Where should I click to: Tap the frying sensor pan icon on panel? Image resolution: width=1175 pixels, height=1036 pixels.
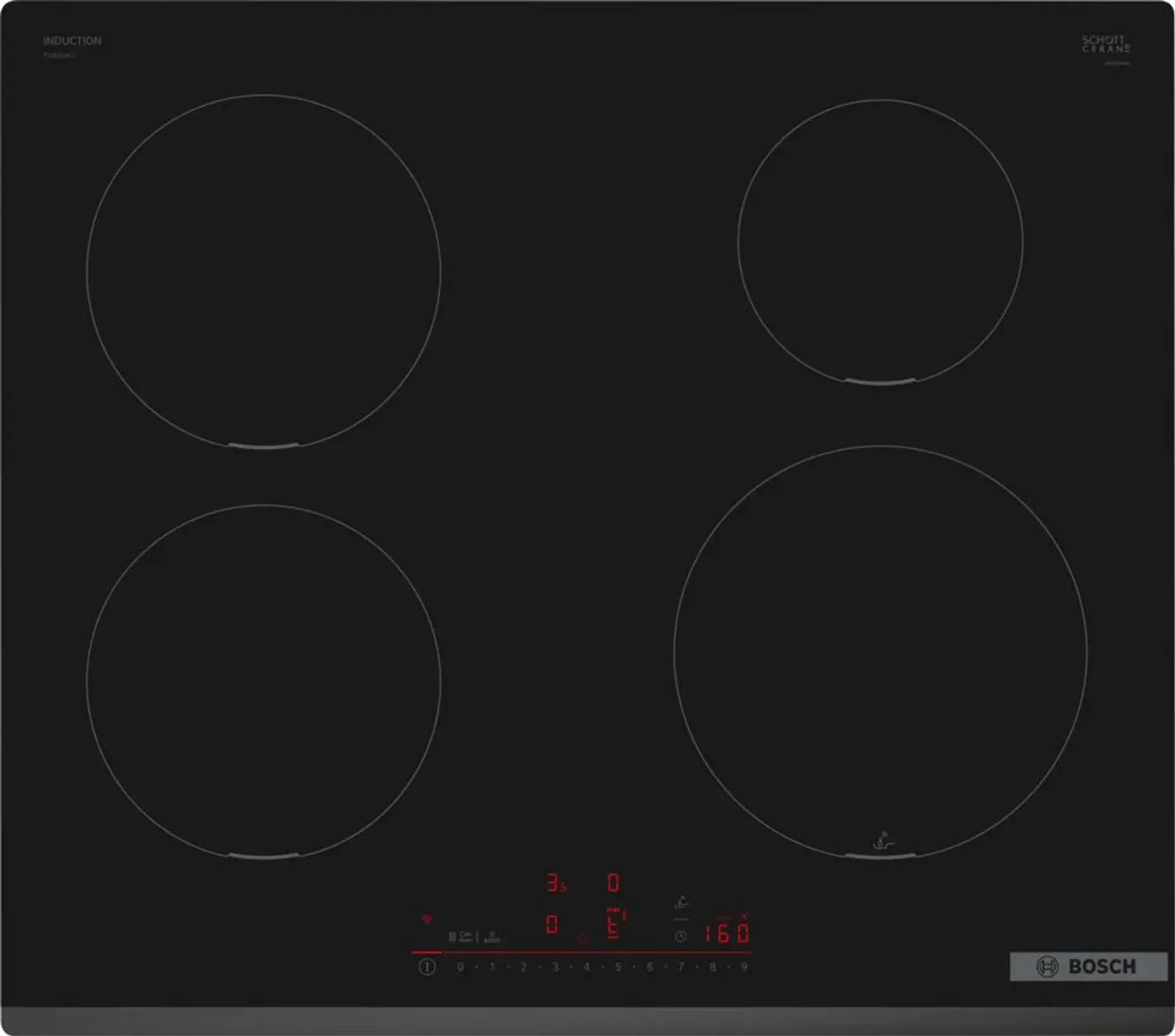pos(681,903)
